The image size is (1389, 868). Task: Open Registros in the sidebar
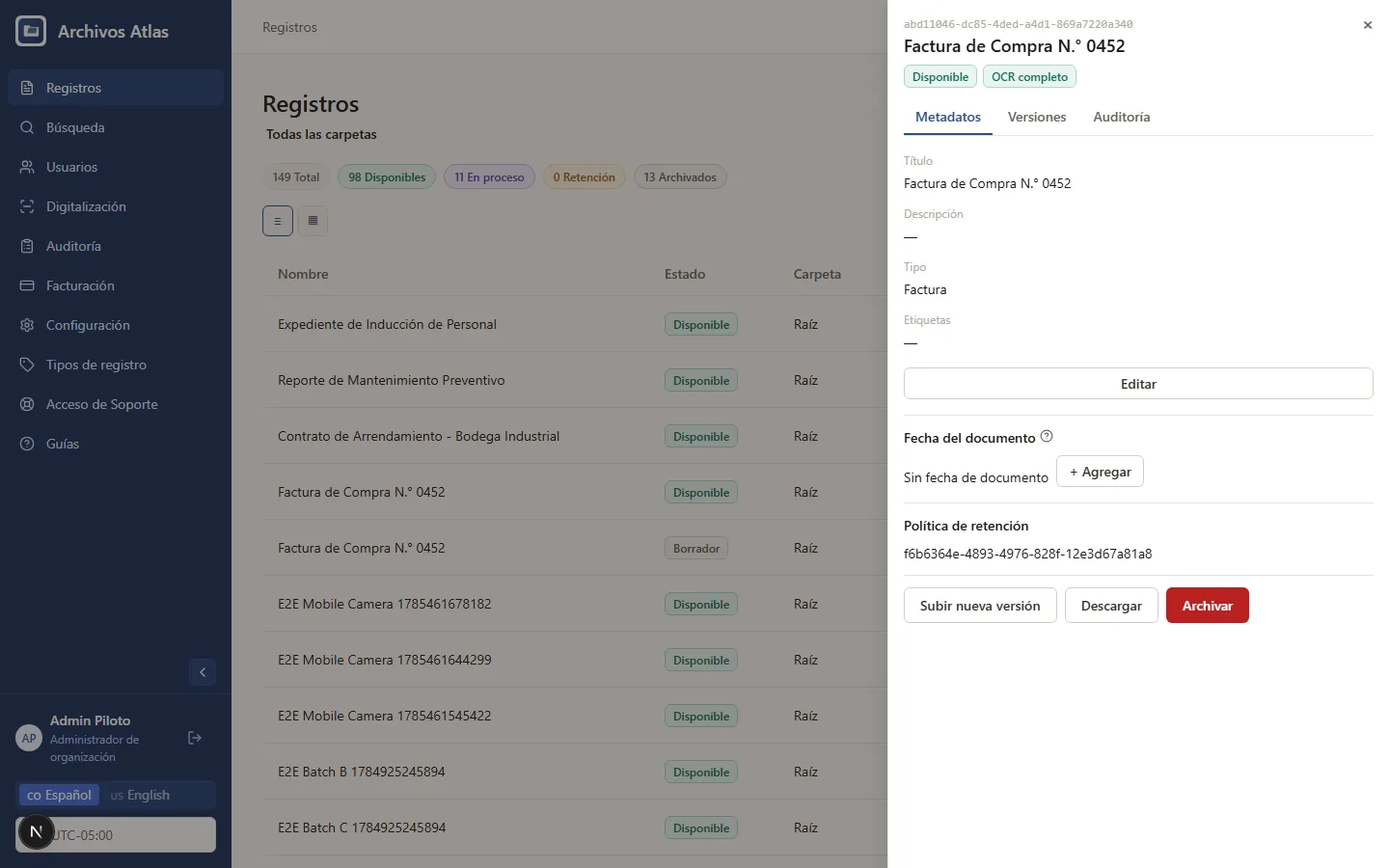(x=116, y=88)
